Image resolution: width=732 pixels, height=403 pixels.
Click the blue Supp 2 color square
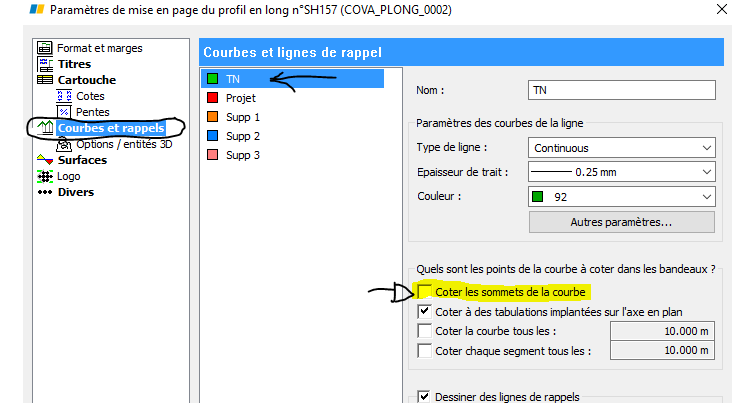tap(212, 136)
